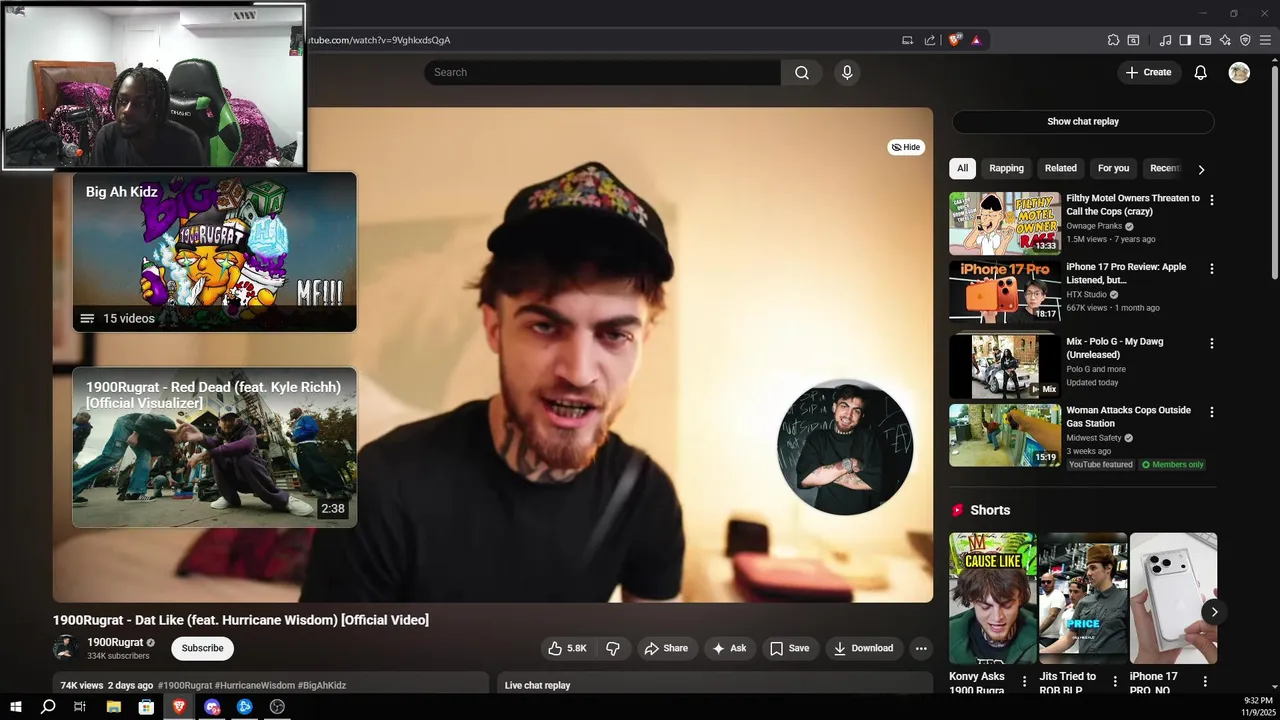1280x720 pixels.
Task: Click the Create button
Action: point(1148,72)
